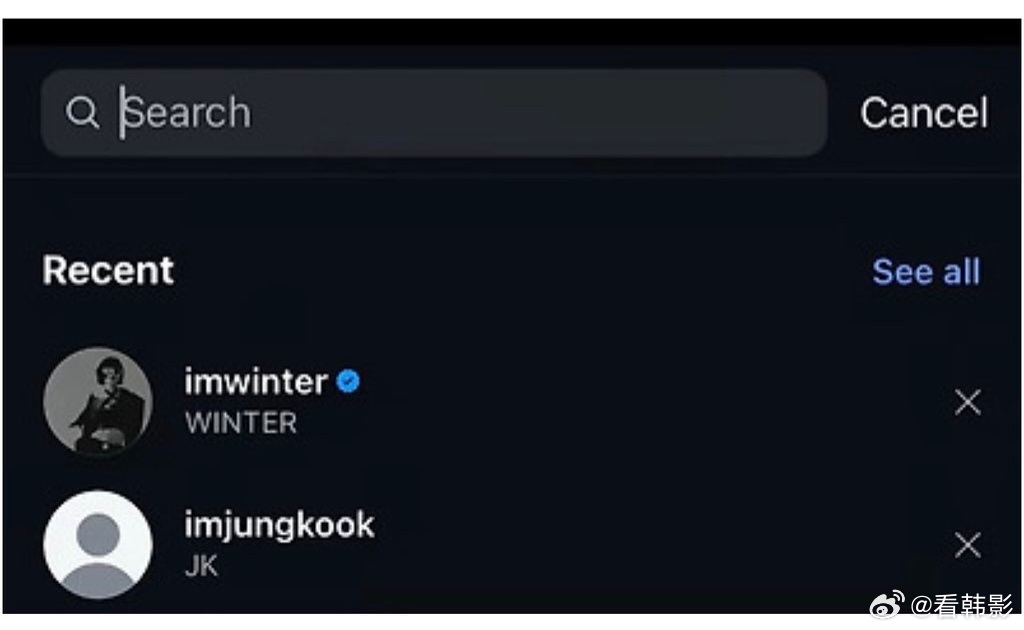
Task: Remove imwinter from recent searches
Action: [x=967, y=402]
